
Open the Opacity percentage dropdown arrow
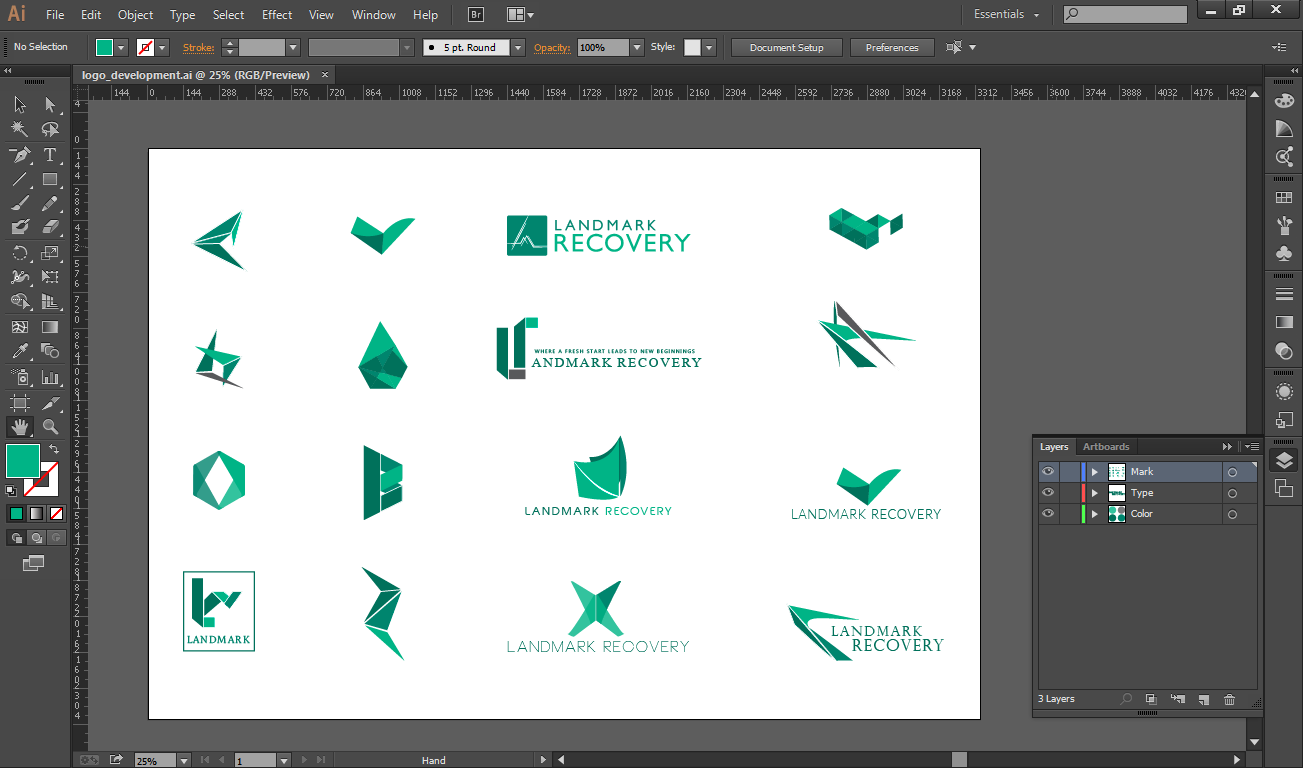click(x=637, y=47)
